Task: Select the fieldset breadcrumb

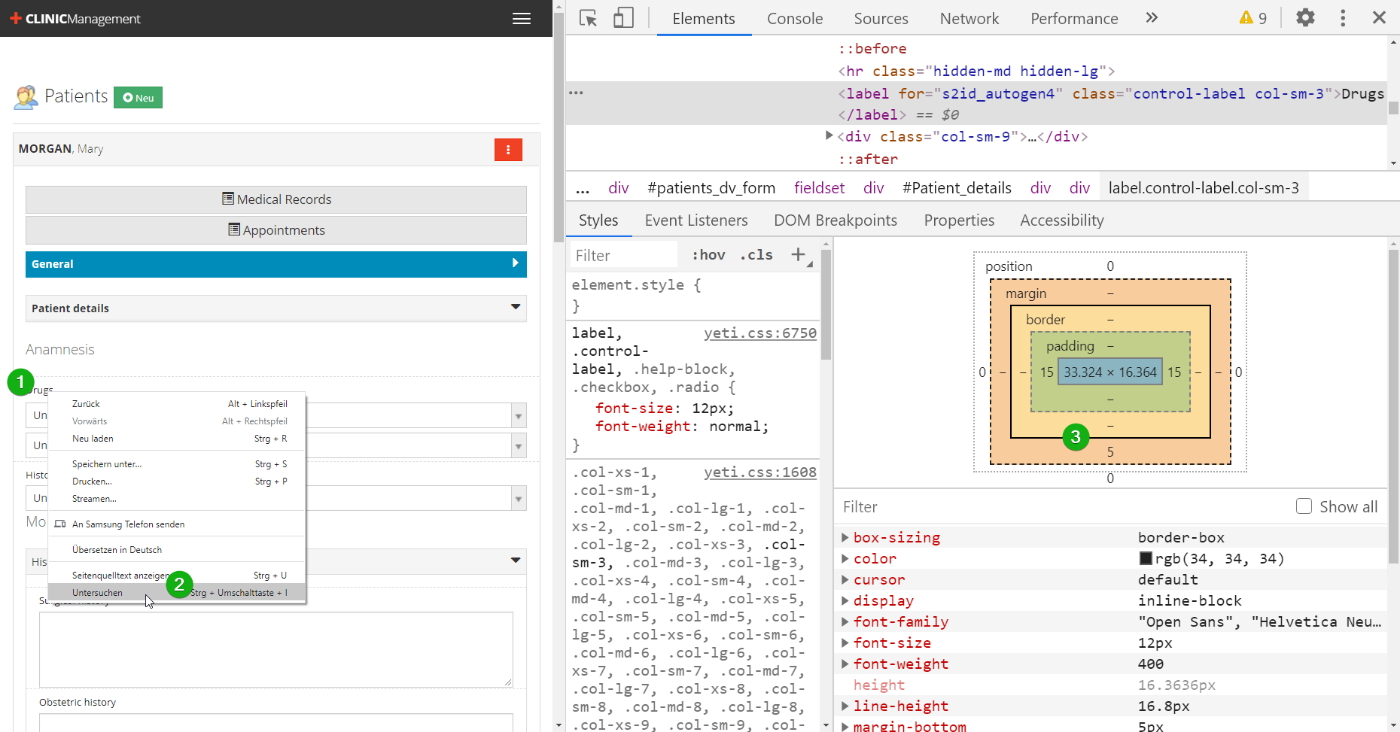Action: (x=819, y=188)
